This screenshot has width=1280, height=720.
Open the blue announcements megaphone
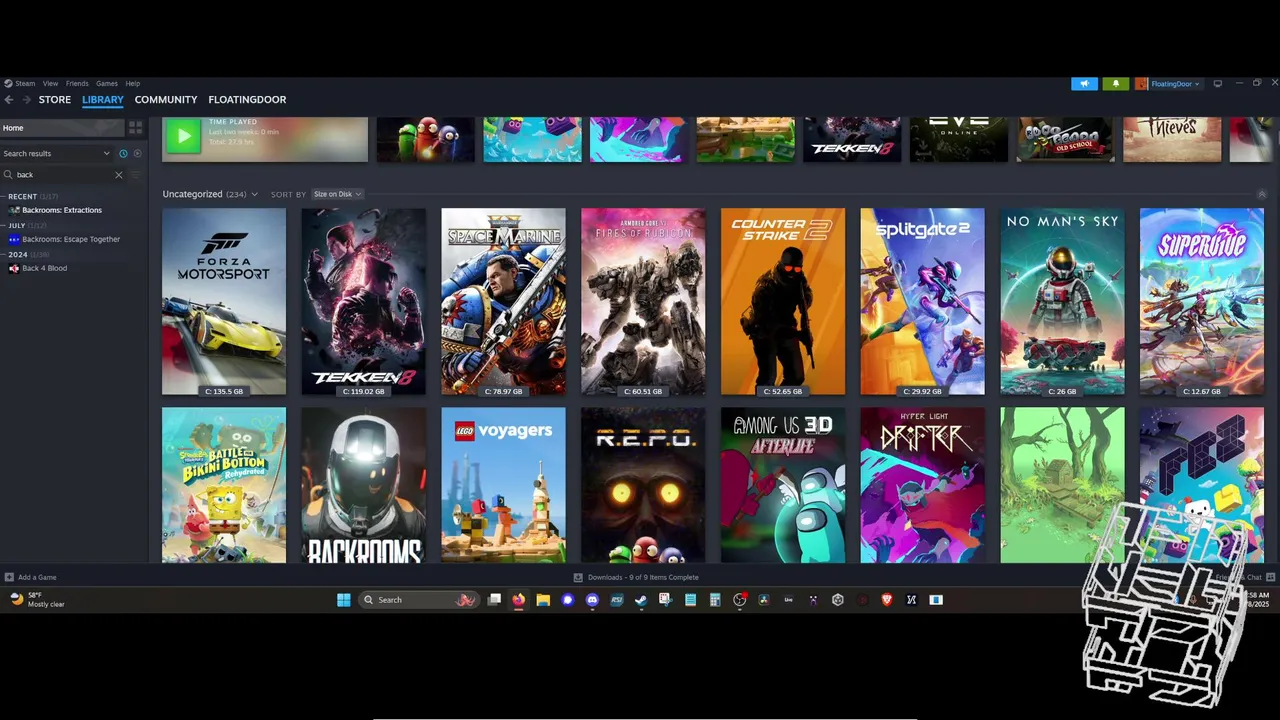pos(1084,84)
